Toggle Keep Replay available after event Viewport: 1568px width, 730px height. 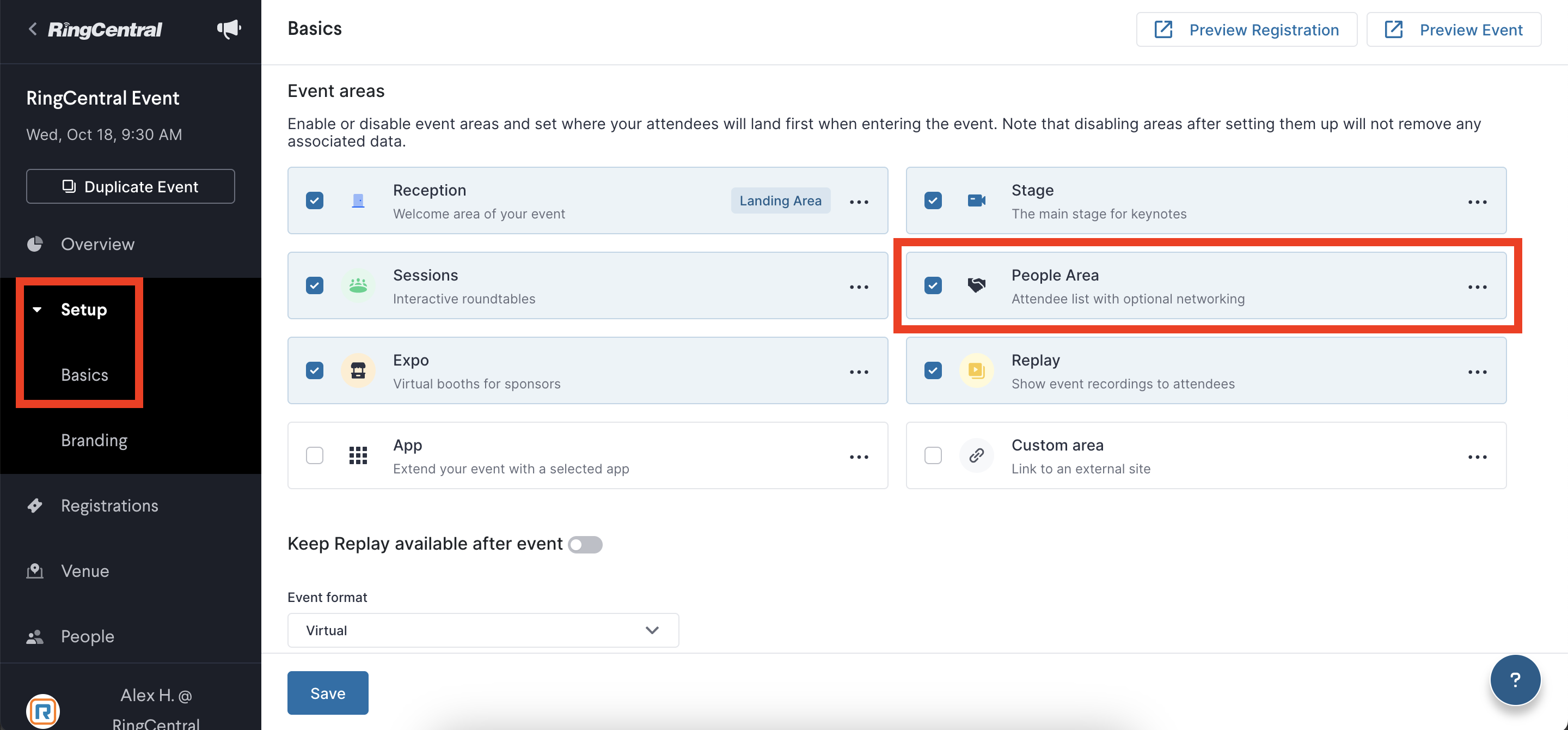585,544
